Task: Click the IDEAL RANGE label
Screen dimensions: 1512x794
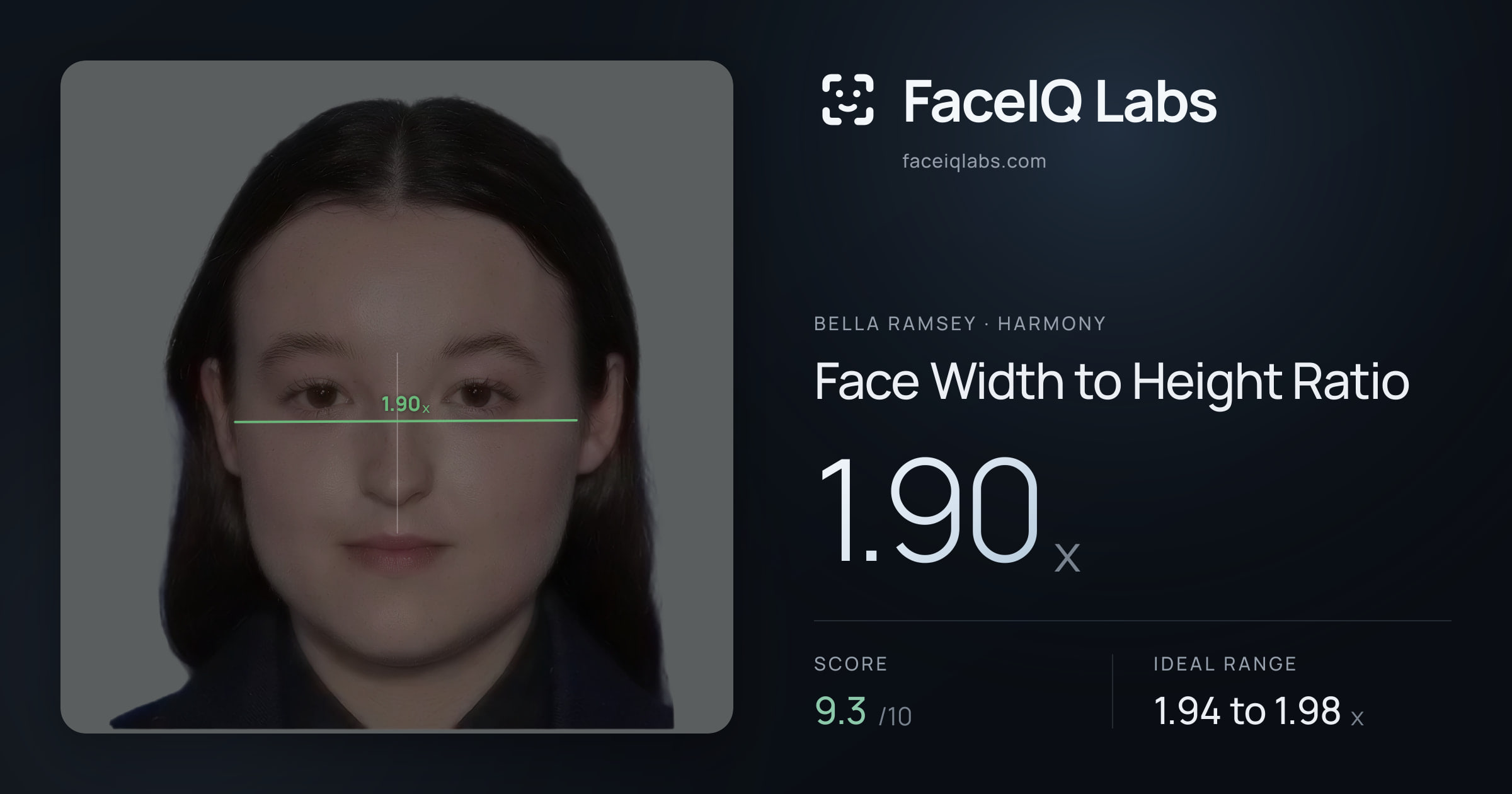Action: pos(1225,664)
